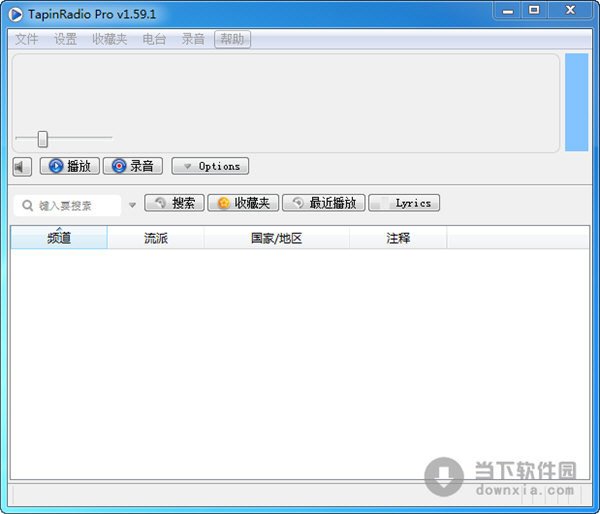This screenshot has width=600, height=514.
Task: Click the magnifier icon in search box
Action: click(x=27, y=206)
